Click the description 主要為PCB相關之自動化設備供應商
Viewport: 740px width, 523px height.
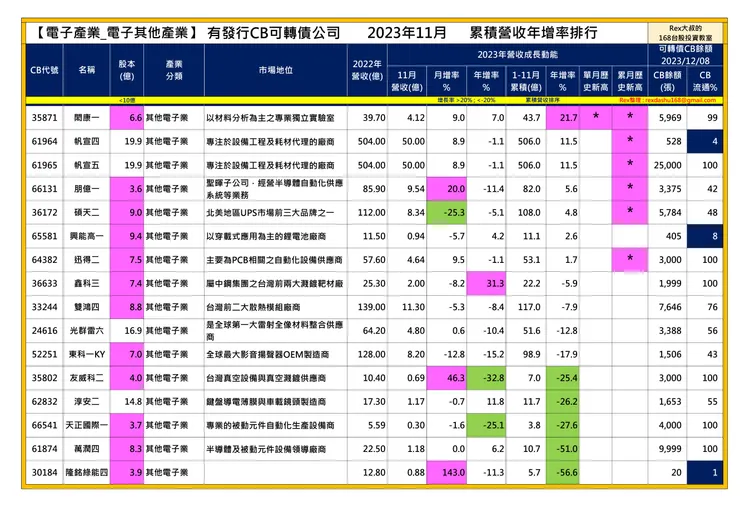click(274, 260)
